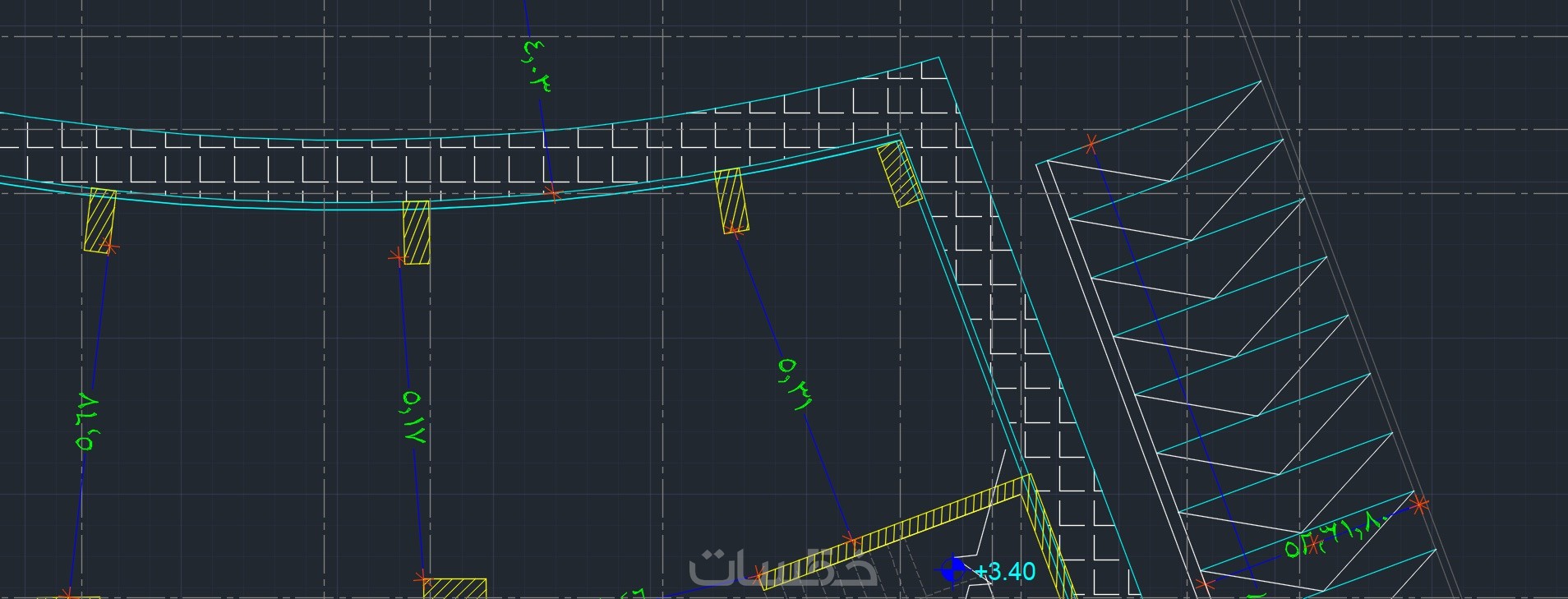
Task: Select the long yellow hatched wall near +3.40
Action: point(895,532)
